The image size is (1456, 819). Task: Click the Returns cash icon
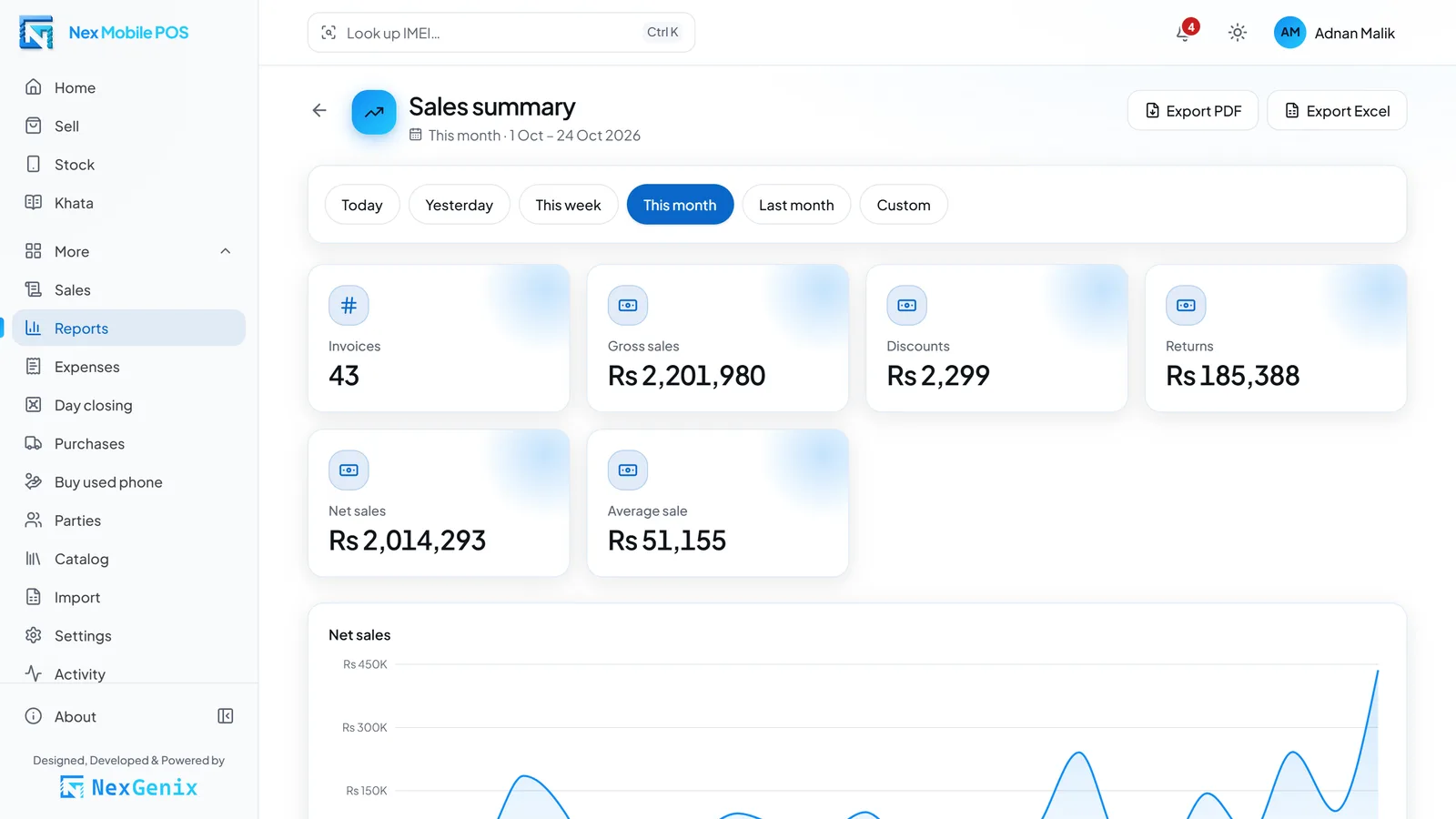click(x=1186, y=306)
